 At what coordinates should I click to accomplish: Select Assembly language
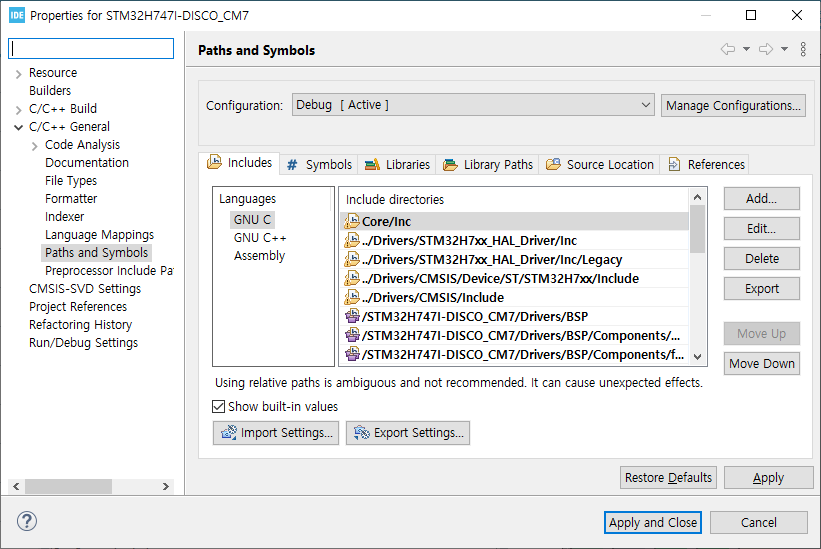(x=260, y=255)
